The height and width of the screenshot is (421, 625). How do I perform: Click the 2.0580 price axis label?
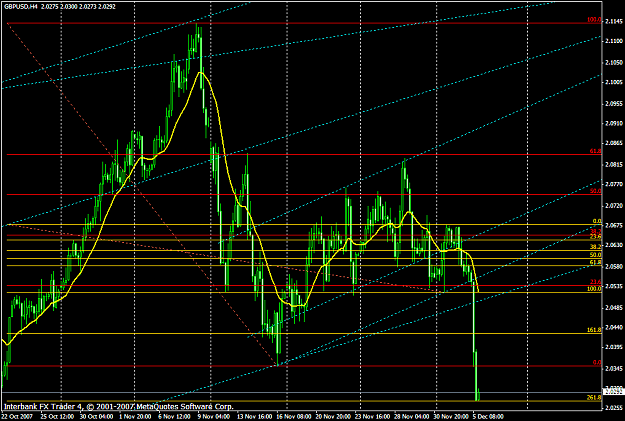(x=614, y=266)
